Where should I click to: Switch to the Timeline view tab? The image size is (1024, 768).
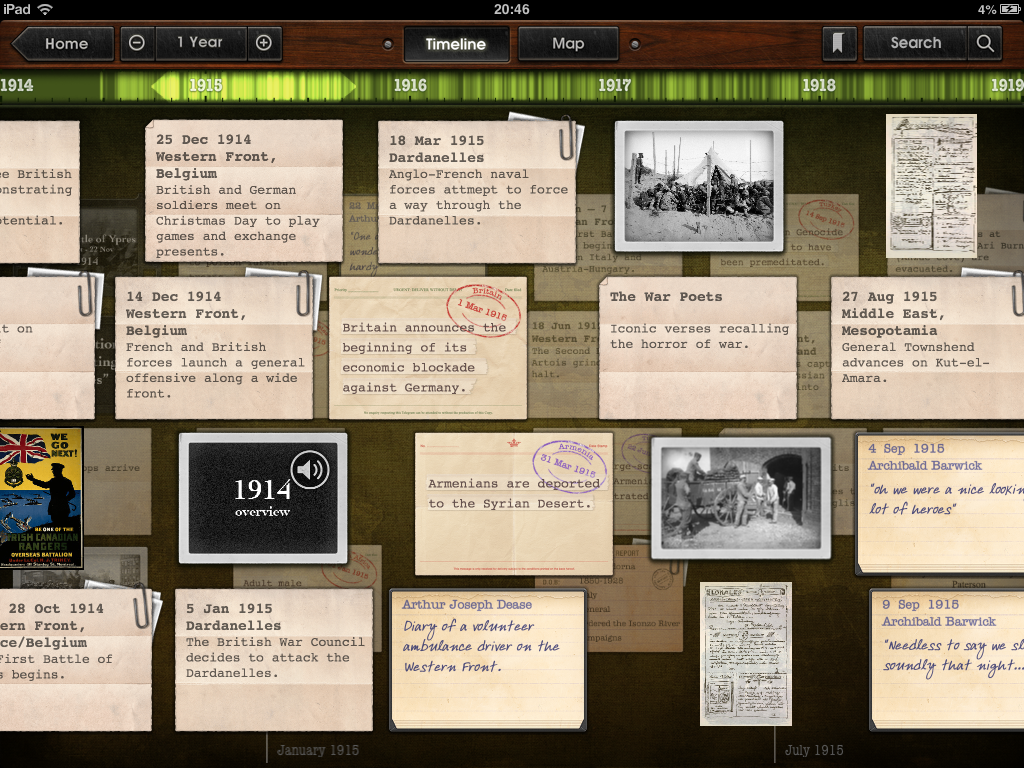455,44
